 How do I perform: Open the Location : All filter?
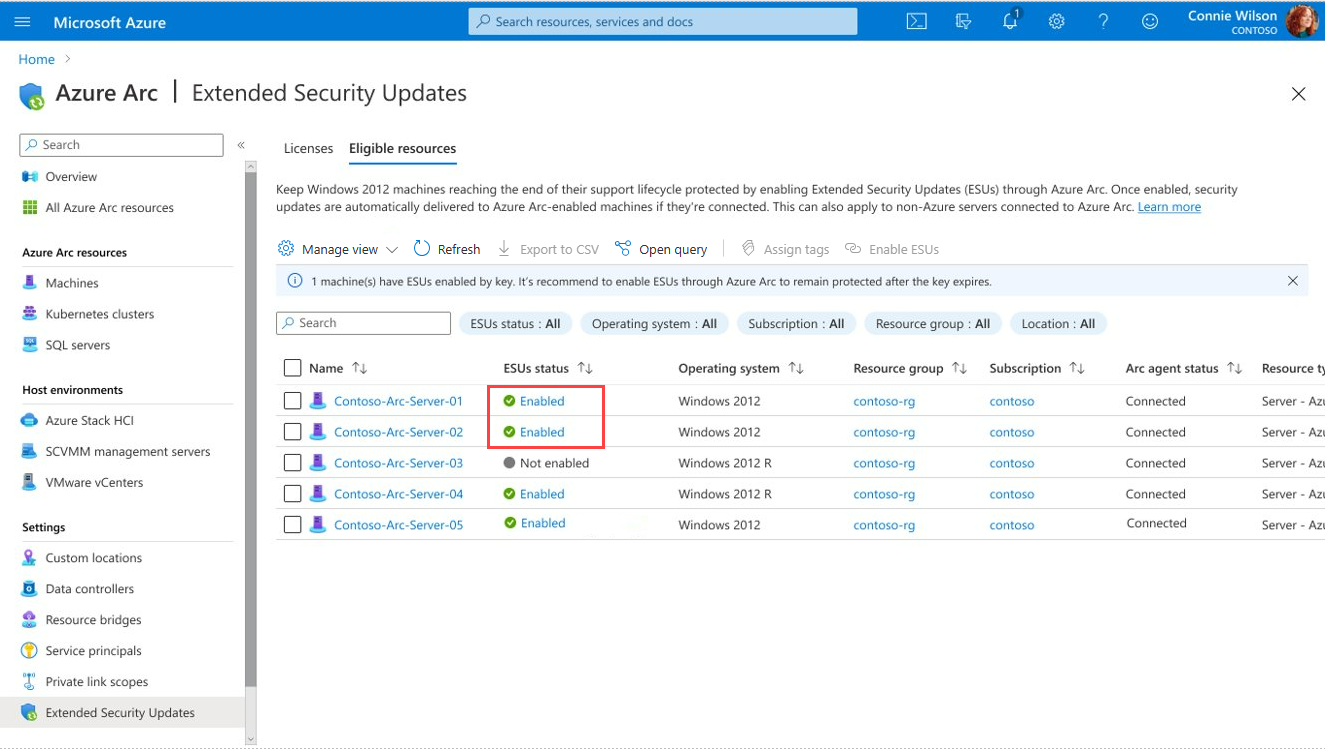pos(1058,324)
